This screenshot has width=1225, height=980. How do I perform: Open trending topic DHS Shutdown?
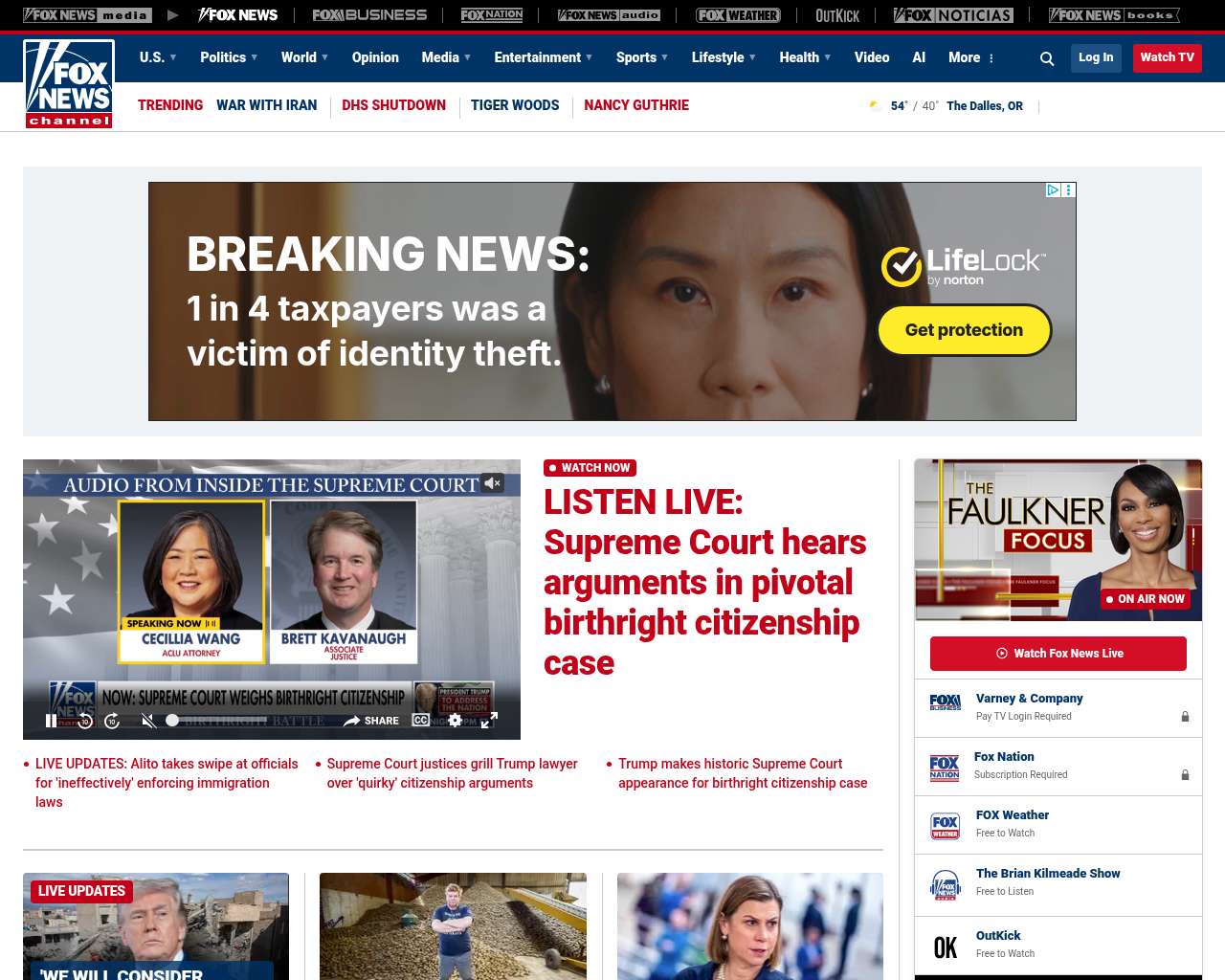point(393,105)
